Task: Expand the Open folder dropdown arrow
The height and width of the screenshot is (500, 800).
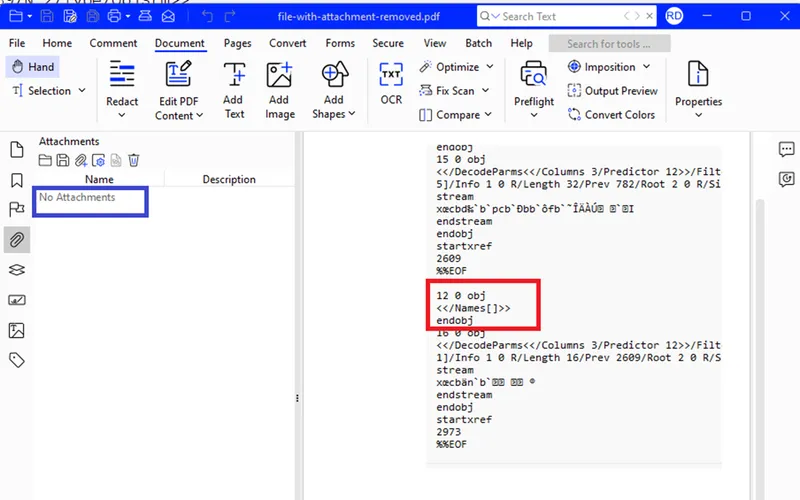Action: click(30, 16)
